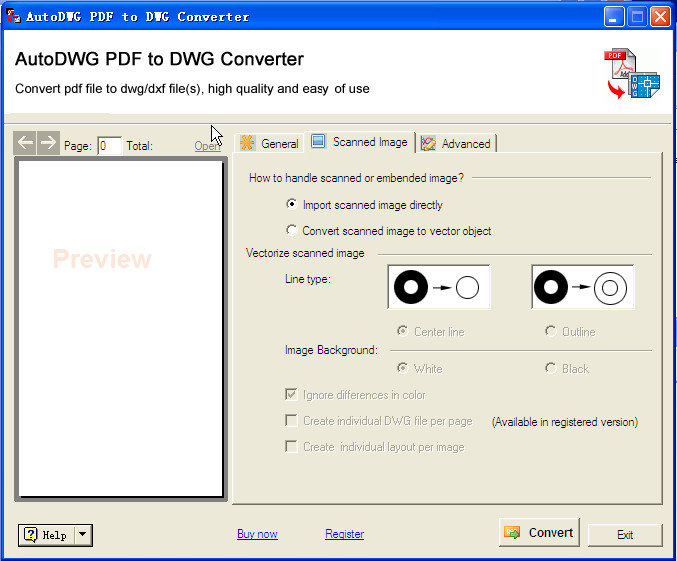The image size is (677, 561).
Task: Click the Register link
Action: [345, 534]
